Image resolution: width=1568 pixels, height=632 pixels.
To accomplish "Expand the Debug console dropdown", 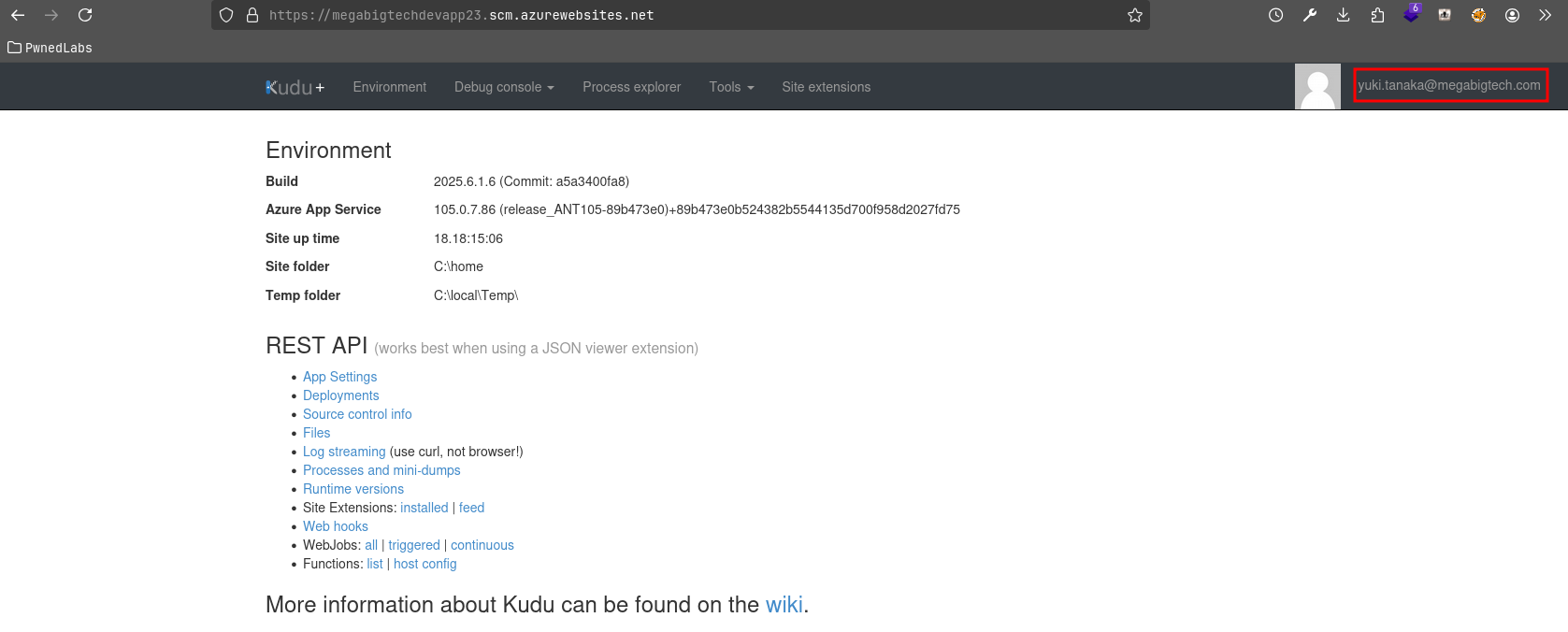I will click(504, 87).
